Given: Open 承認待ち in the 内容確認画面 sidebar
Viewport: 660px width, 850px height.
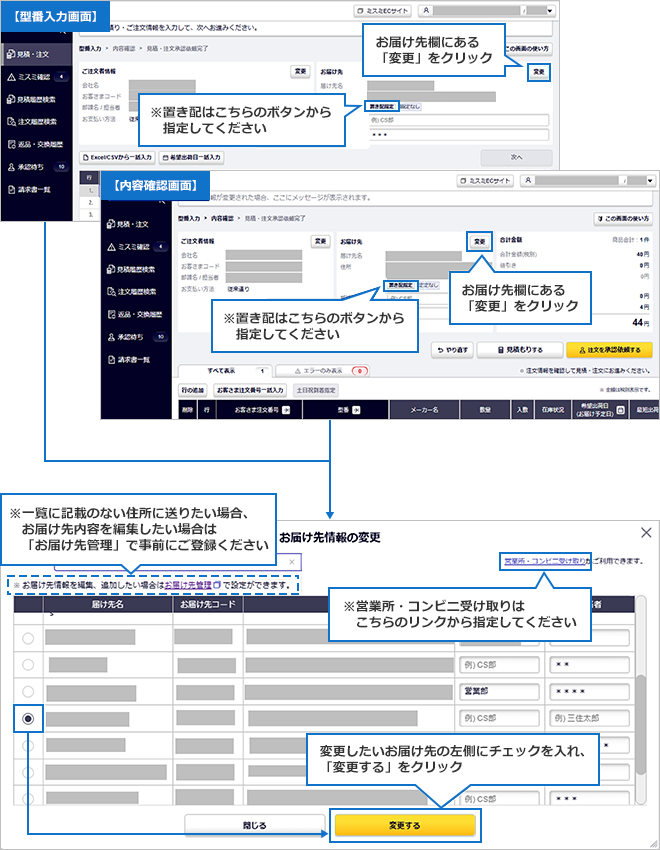Looking at the screenshot, I should 136,337.
